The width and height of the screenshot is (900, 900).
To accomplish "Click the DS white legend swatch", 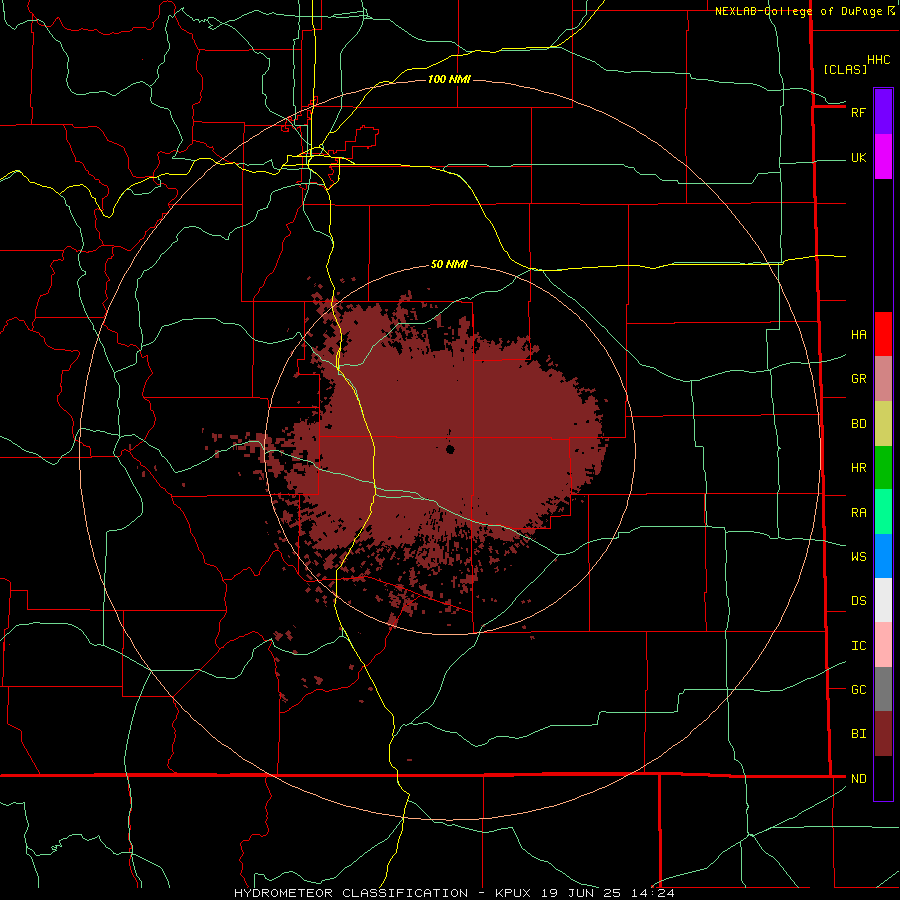I will pyautogui.click(x=883, y=600).
